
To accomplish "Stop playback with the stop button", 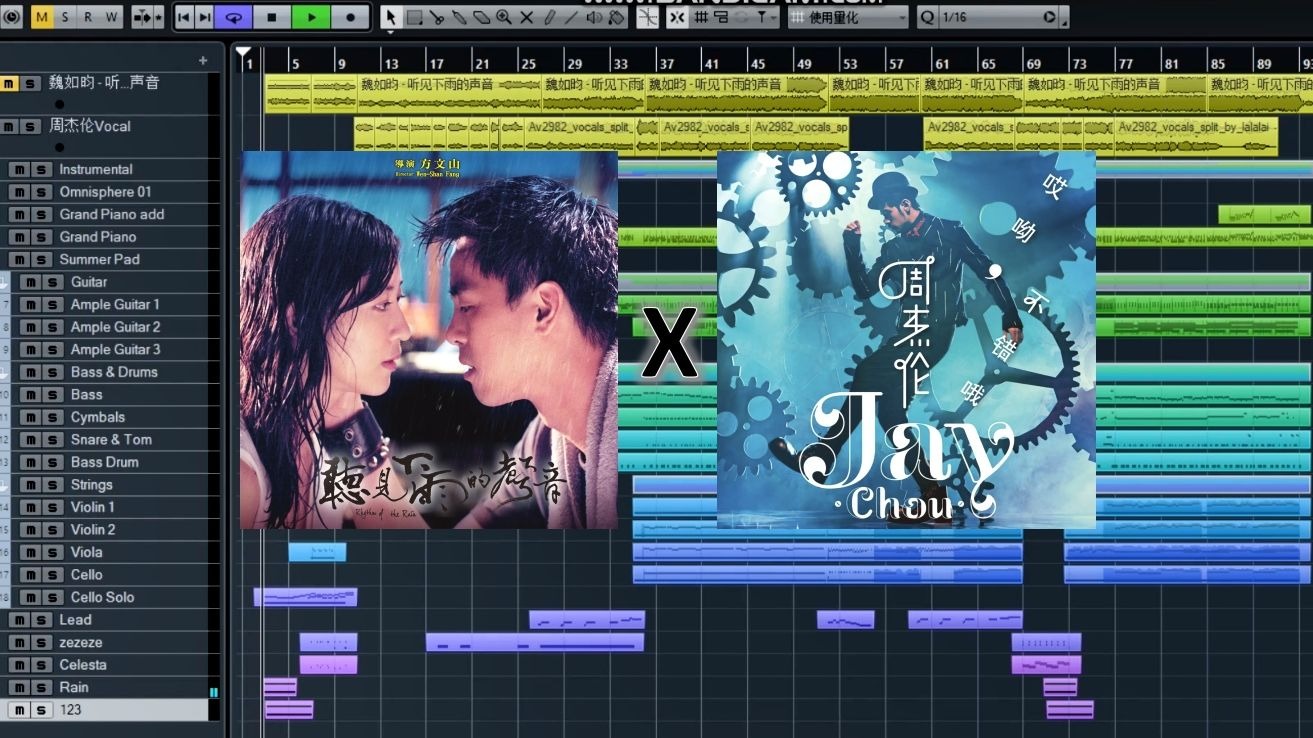I will [x=272, y=17].
